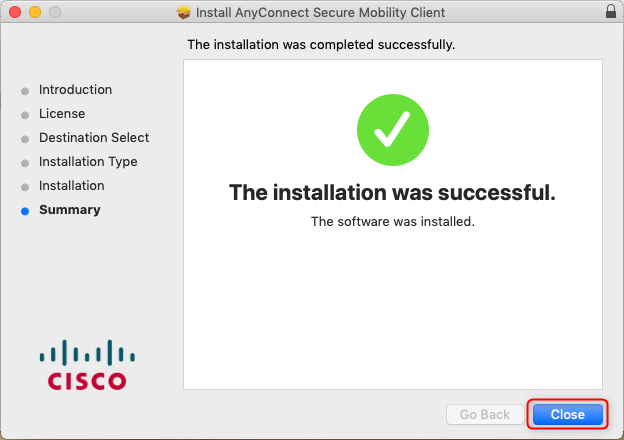Viewport: 624px width, 440px height.
Task: Click the lock icon in title bar
Action: pyautogui.click(x=611, y=12)
